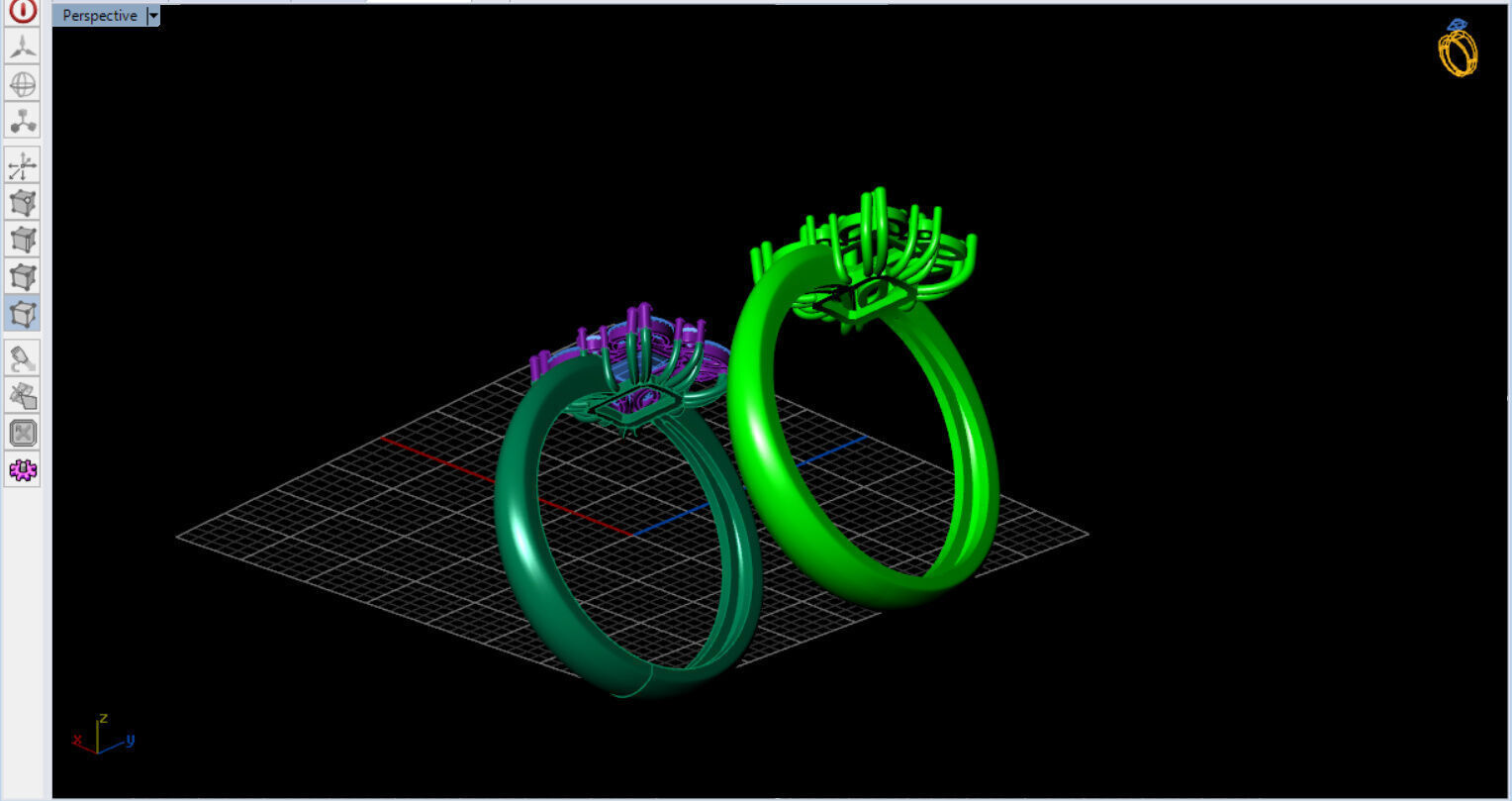Viewport: 1512px width, 801px height.
Task: Click the highlighted active cube icon
Action: [x=22, y=313]
